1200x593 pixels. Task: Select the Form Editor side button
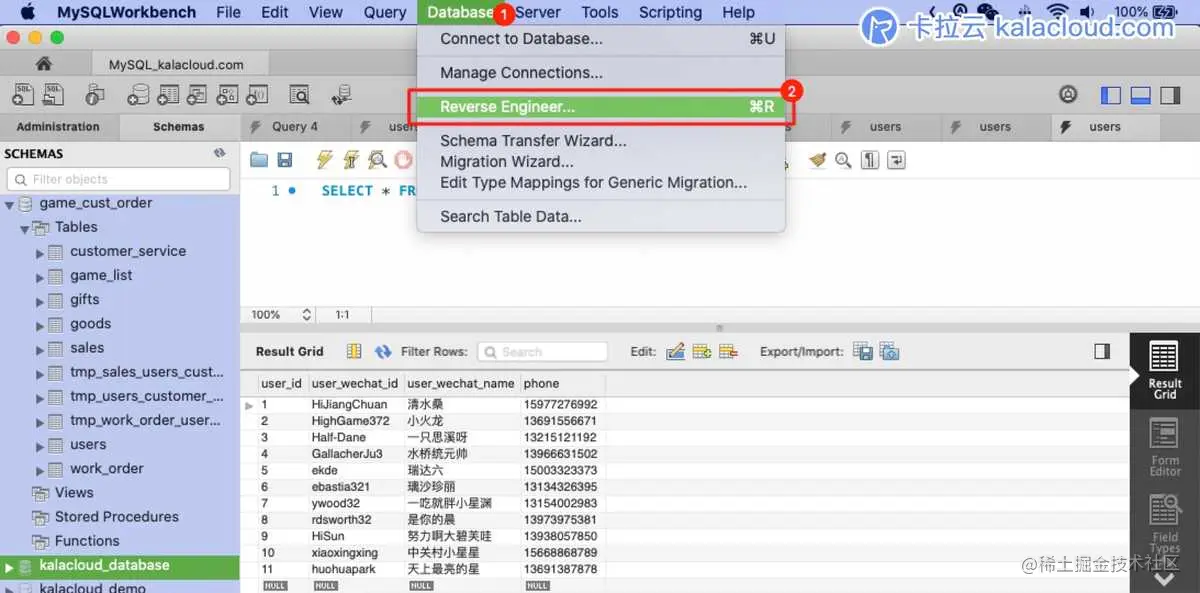click(x=1165, y=447)
